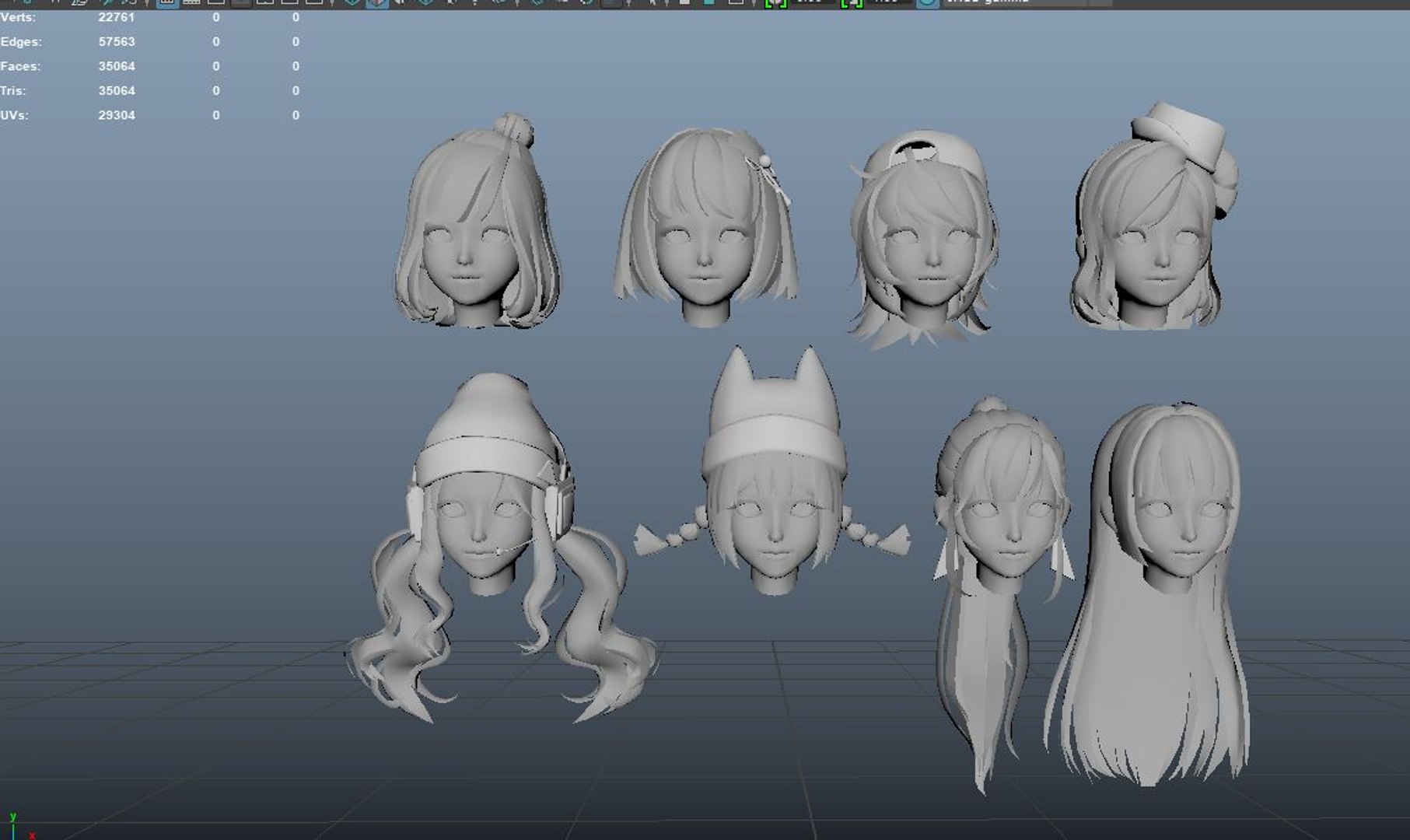
Task: Click the 'UVs:' label in the HUD
Action: (15, 115)
